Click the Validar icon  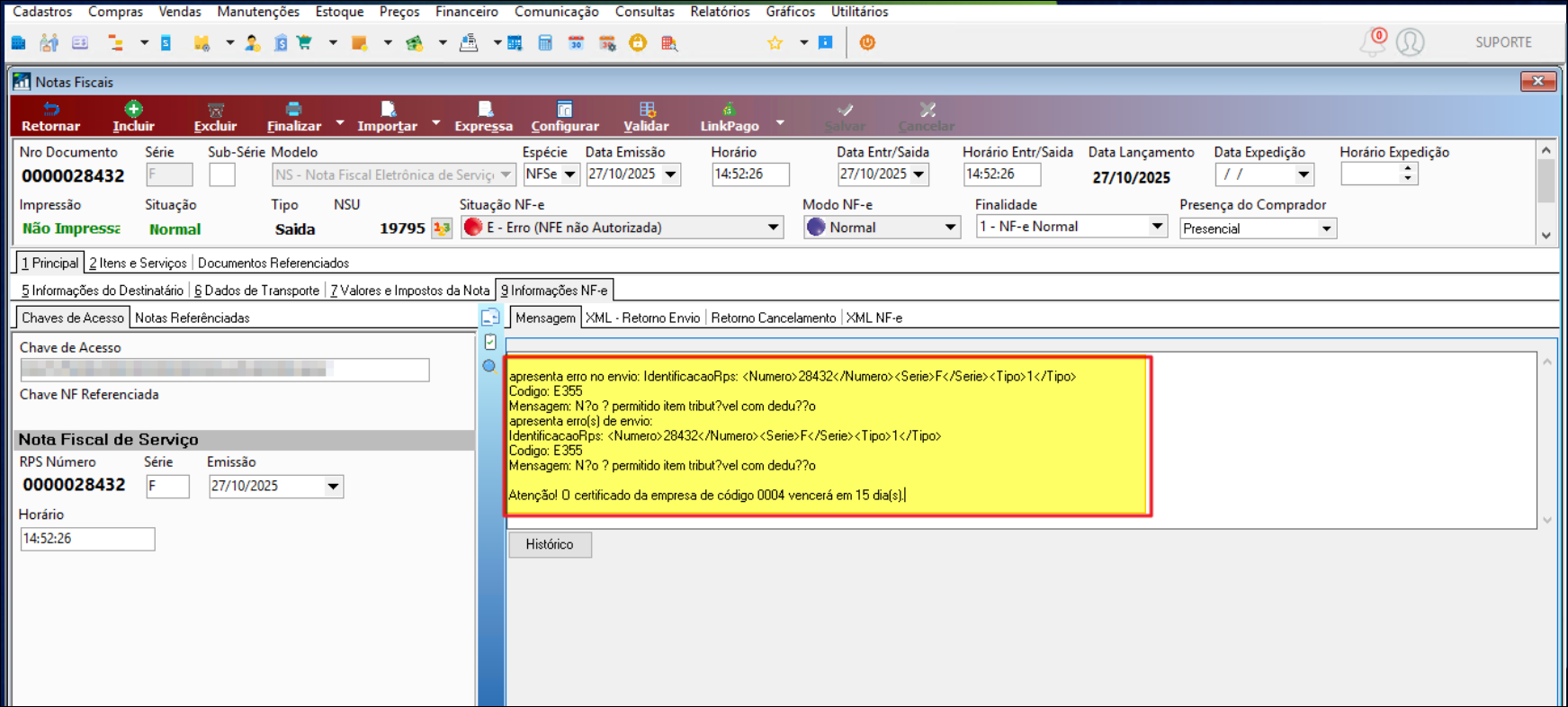point(646,110)
